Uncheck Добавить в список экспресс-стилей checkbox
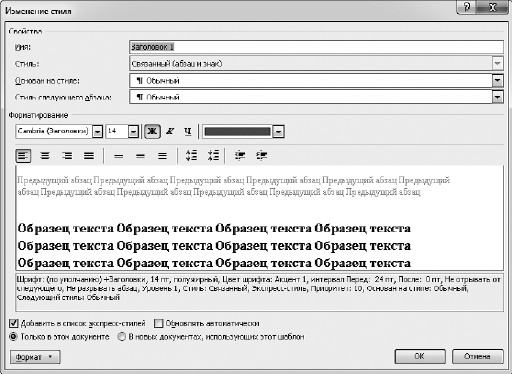 pos(14,323)
